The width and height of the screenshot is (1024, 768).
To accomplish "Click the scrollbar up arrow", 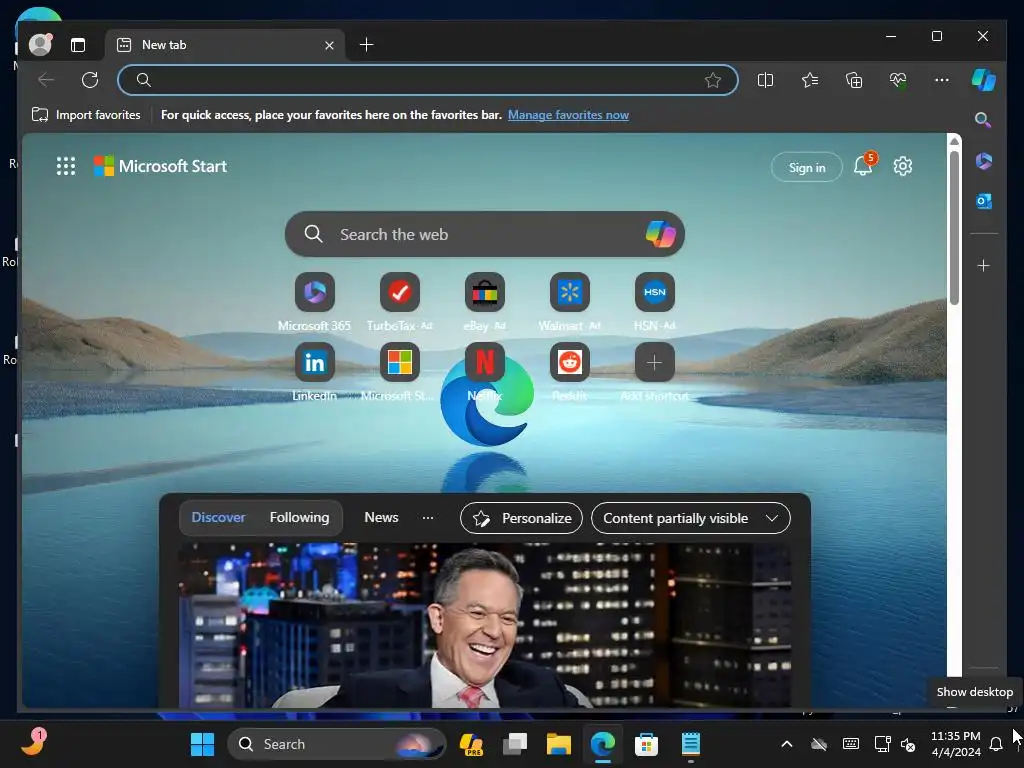I will (x=954, y=141).
